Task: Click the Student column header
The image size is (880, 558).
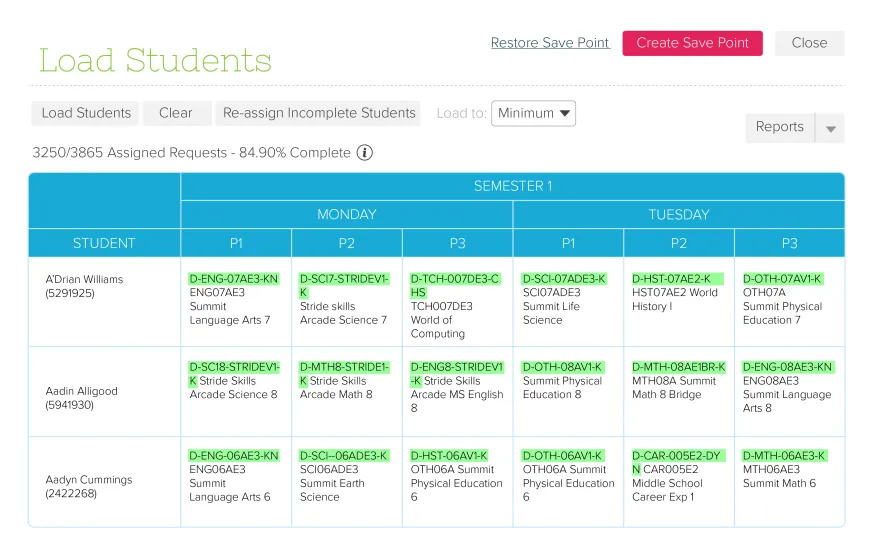Action: [x=104, y=243]
